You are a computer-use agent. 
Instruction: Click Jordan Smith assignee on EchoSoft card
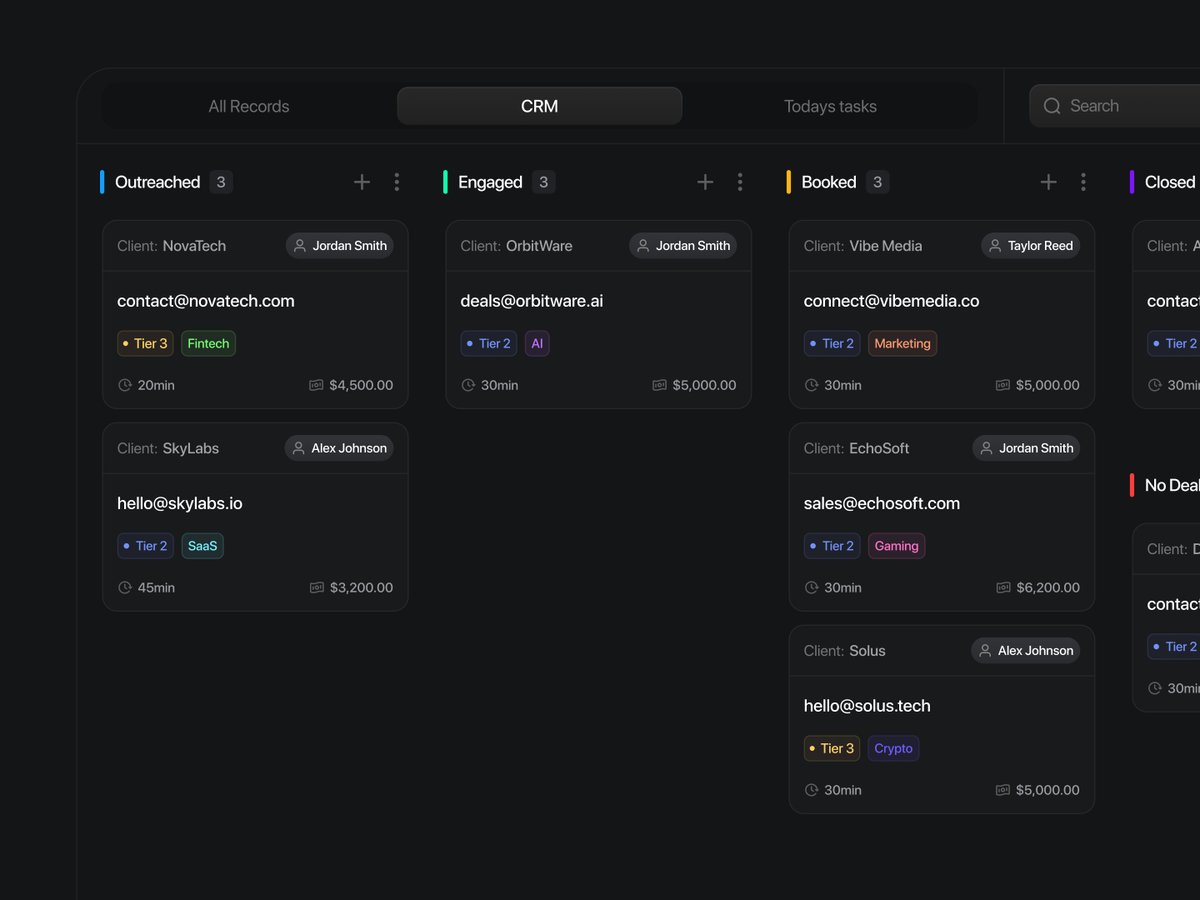(x=1026, y=448)
